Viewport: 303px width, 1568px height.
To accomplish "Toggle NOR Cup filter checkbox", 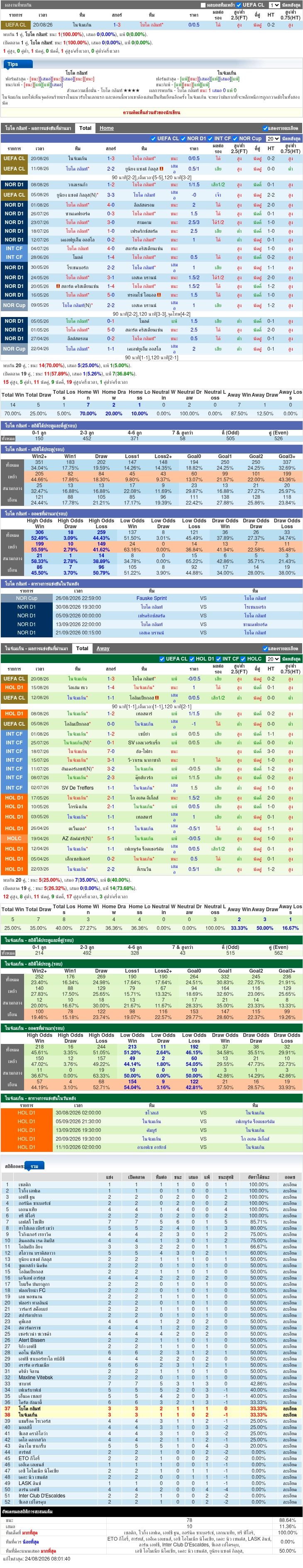I will tap(235, 138).
